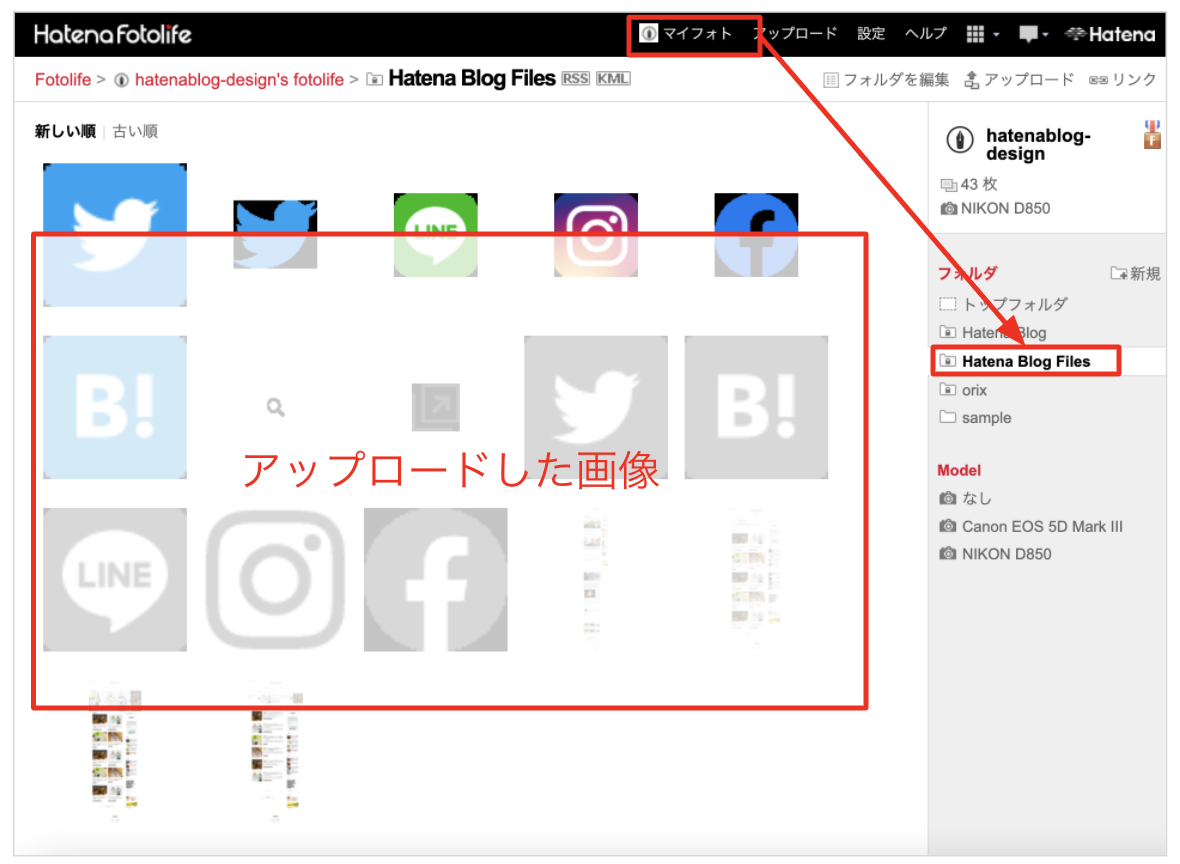Open the external-link arrow icon thumbnail
This screenshot has height=864, width=1180.
[436, 407]
